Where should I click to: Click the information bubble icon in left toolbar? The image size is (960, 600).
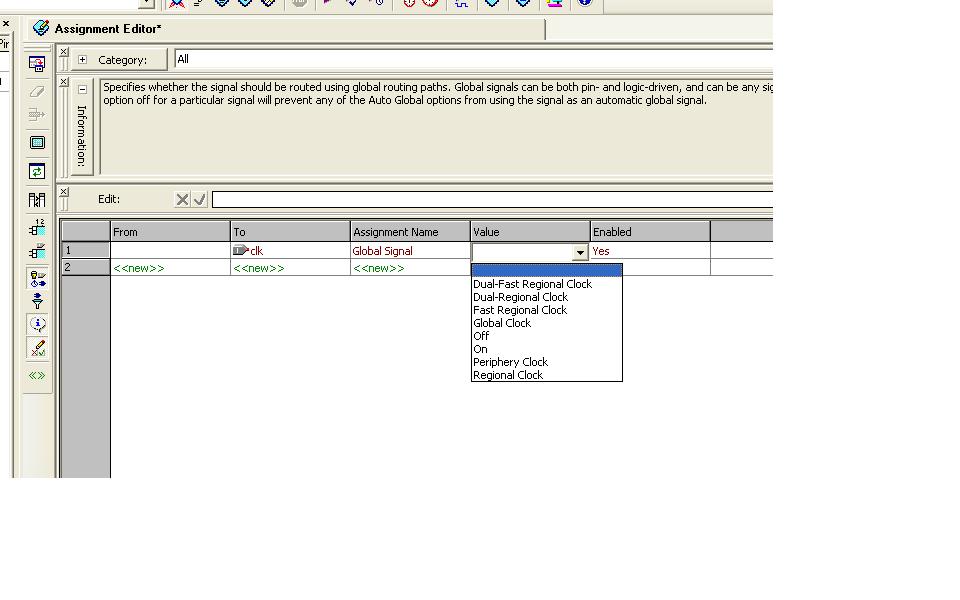pos(37,324)
